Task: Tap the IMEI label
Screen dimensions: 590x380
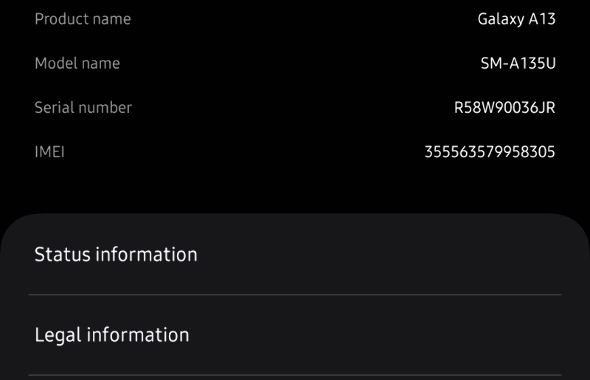Action: pyautogui.click(x=50, y=152)
